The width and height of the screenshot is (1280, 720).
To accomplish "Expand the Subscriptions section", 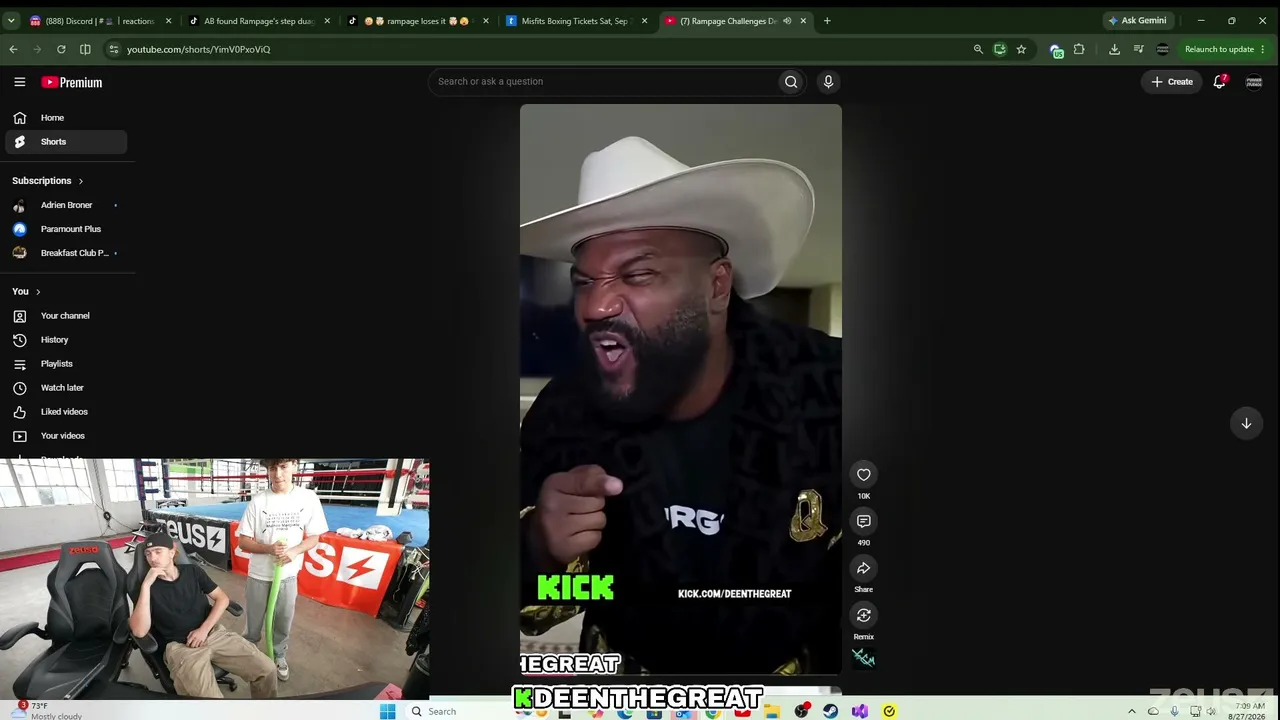I will click(48, 181).
